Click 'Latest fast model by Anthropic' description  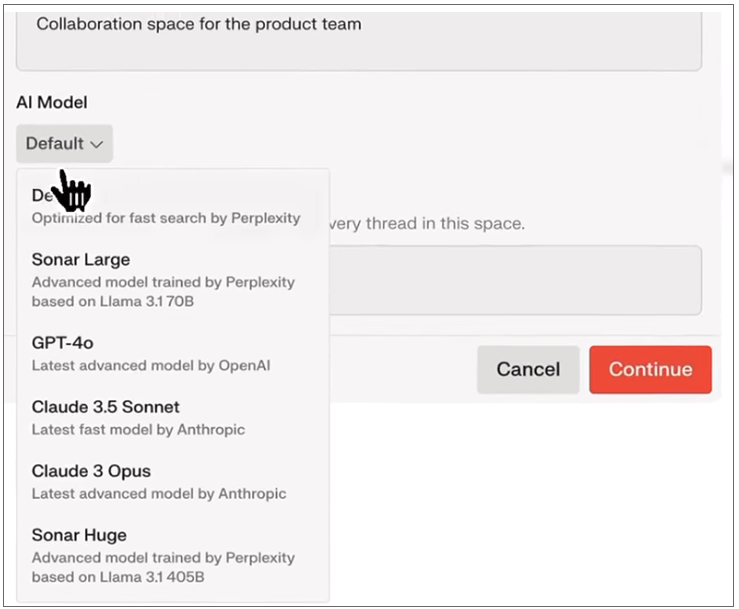[138, 430]
